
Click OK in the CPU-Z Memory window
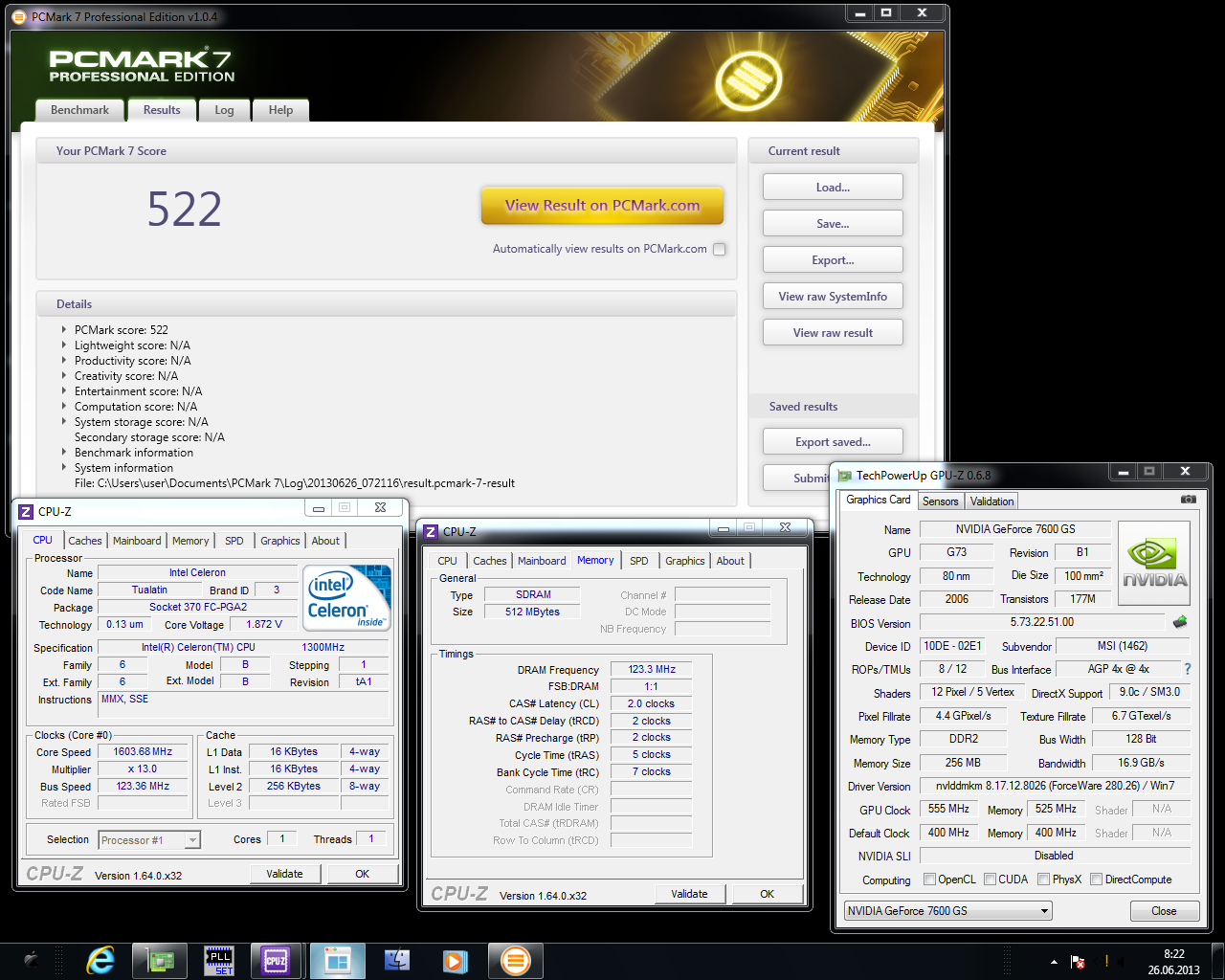[x=767, y=894]
